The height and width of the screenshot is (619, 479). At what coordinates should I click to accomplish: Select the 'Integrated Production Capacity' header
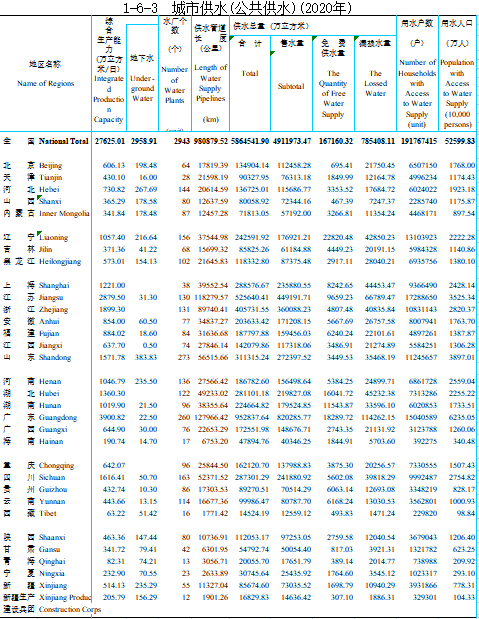pos(109,99)
